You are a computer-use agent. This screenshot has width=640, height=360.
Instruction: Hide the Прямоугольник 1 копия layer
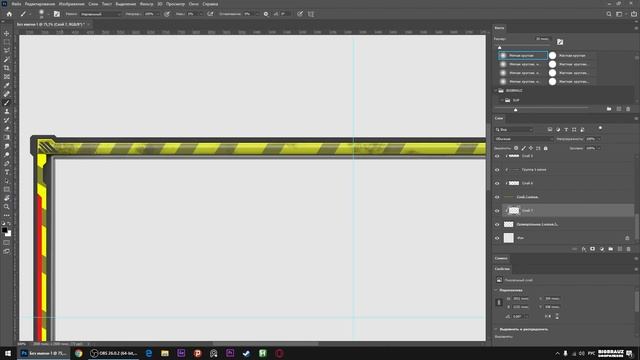tap(497, 224)
